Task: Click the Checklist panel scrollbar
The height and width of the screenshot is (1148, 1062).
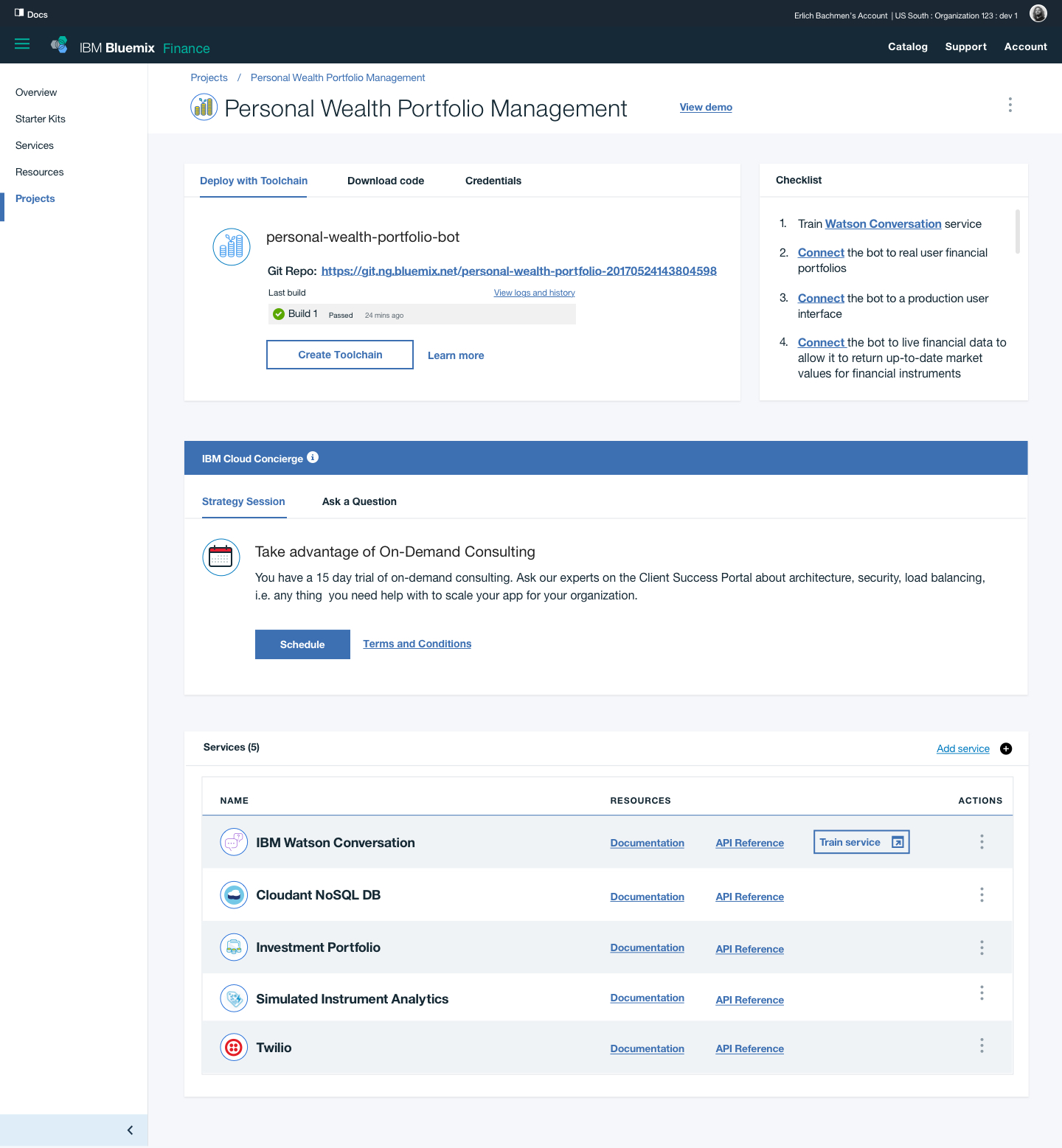Action: tap(1018, 232)
